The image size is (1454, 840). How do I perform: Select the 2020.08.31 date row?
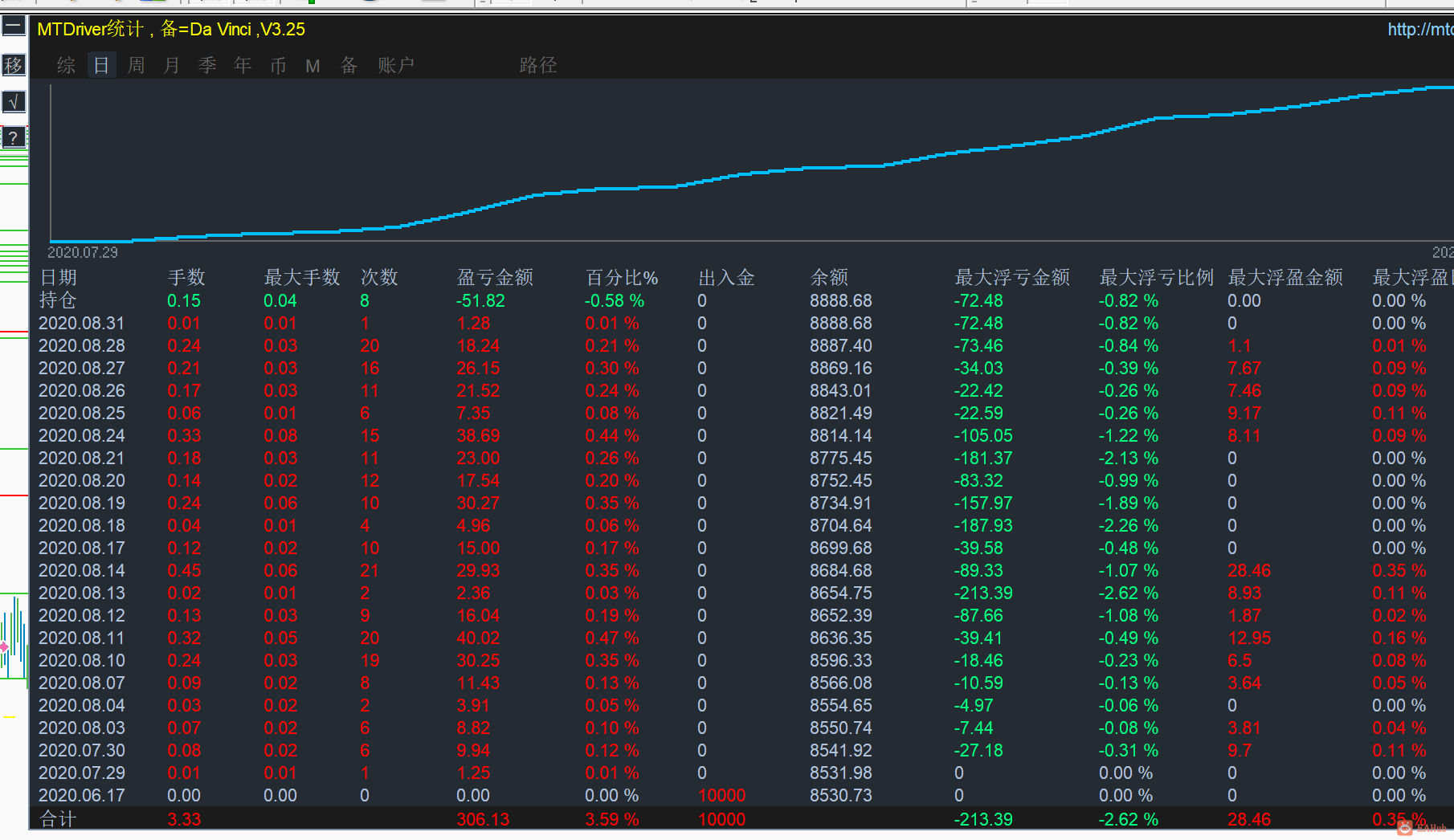tap(82, 323)
